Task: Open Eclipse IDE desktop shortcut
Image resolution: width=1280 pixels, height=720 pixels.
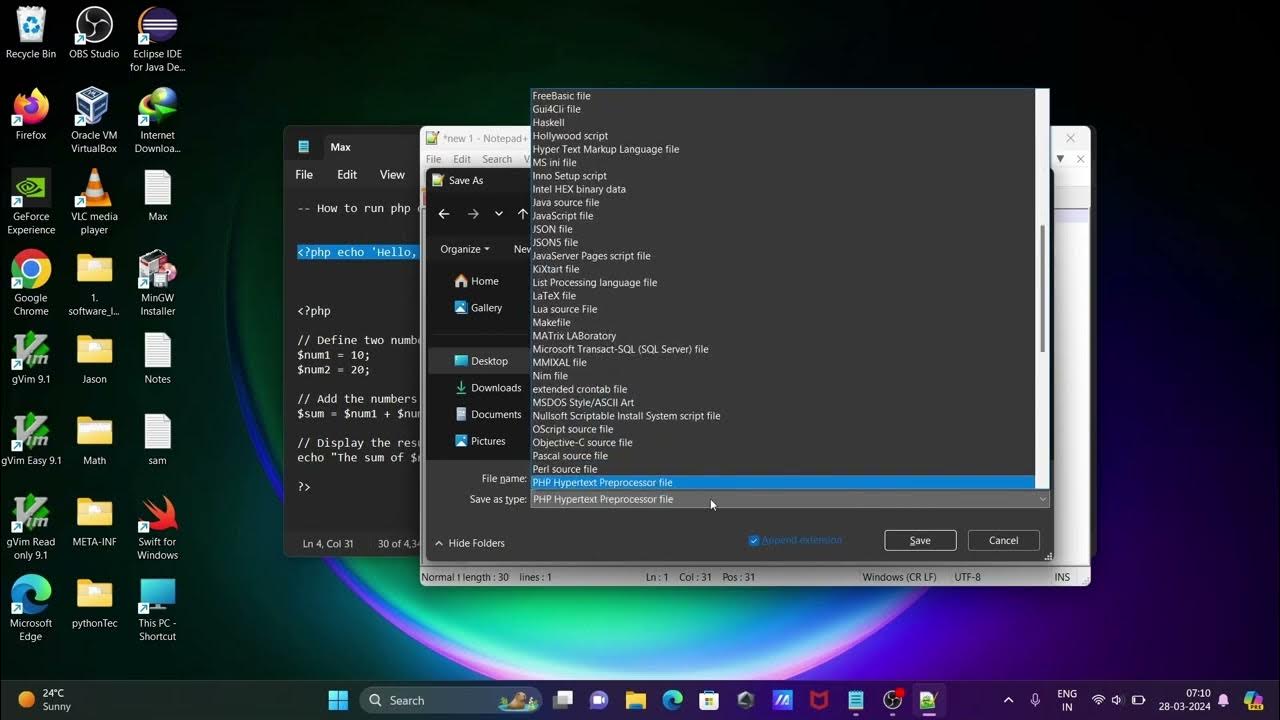Action: (158, 39)
